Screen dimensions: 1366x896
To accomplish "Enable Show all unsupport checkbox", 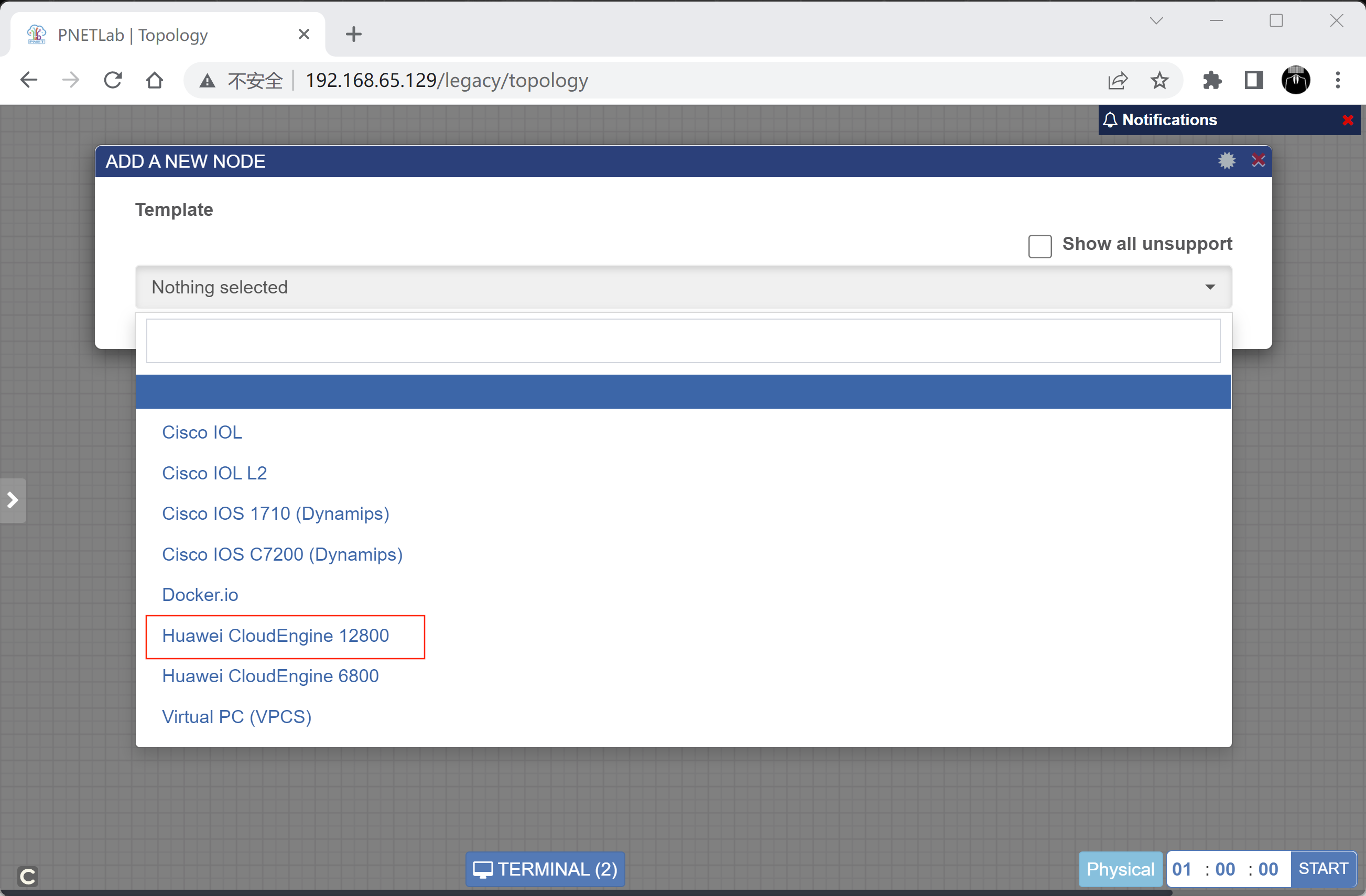I will 1039,246.
